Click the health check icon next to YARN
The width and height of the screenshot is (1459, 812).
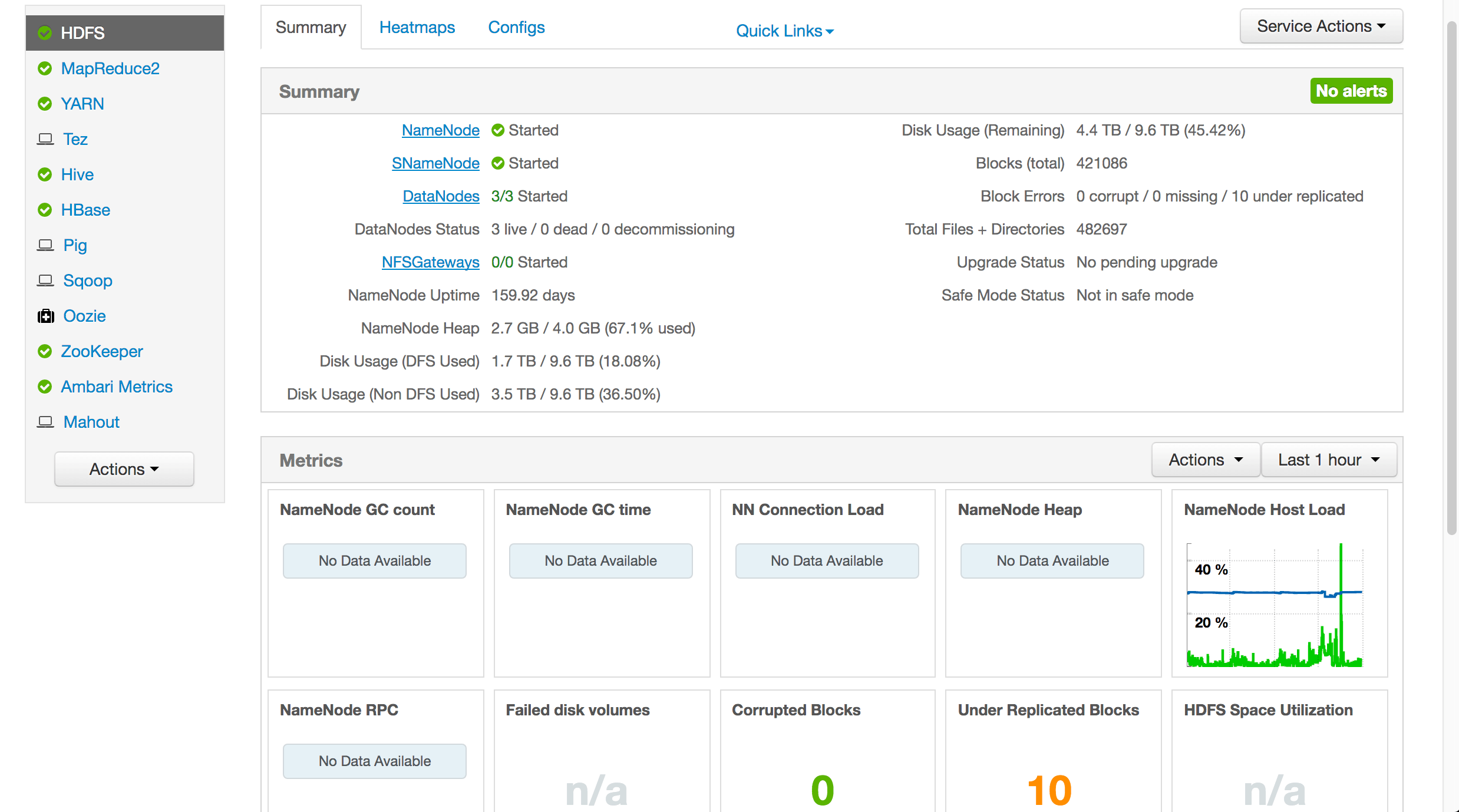click(x=45, y=104)
